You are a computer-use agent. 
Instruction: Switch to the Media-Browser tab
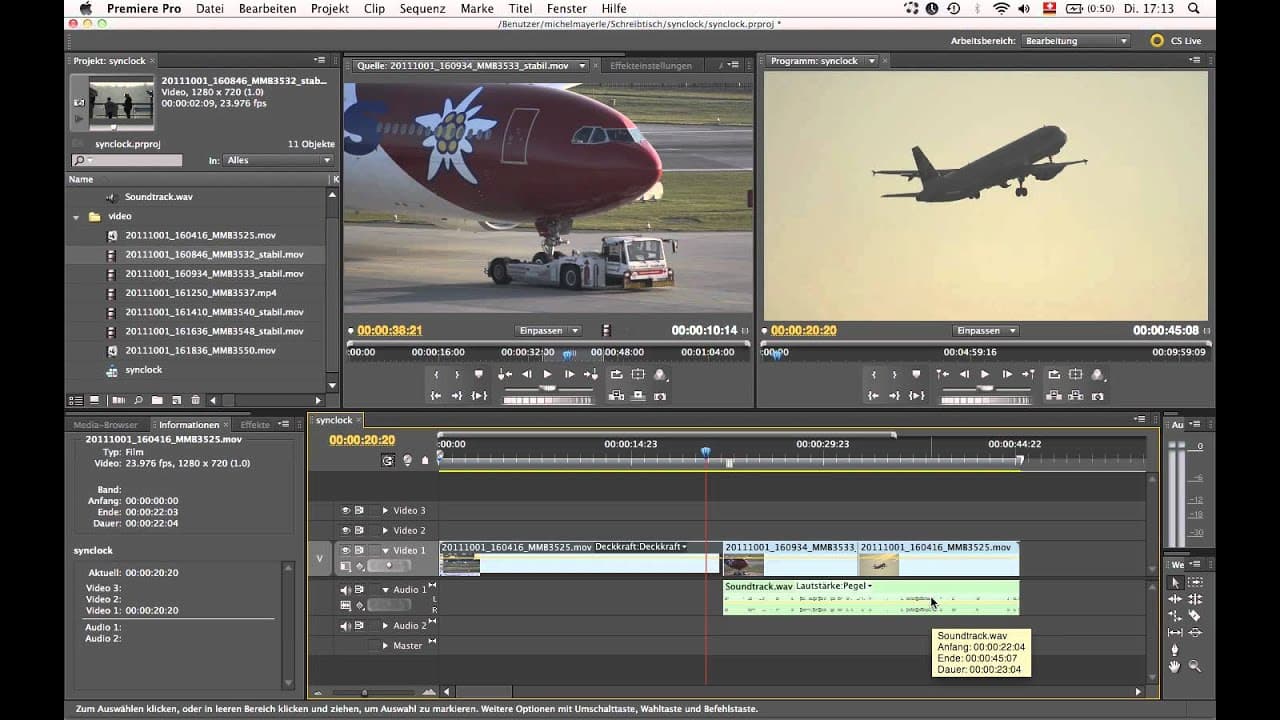105,425
